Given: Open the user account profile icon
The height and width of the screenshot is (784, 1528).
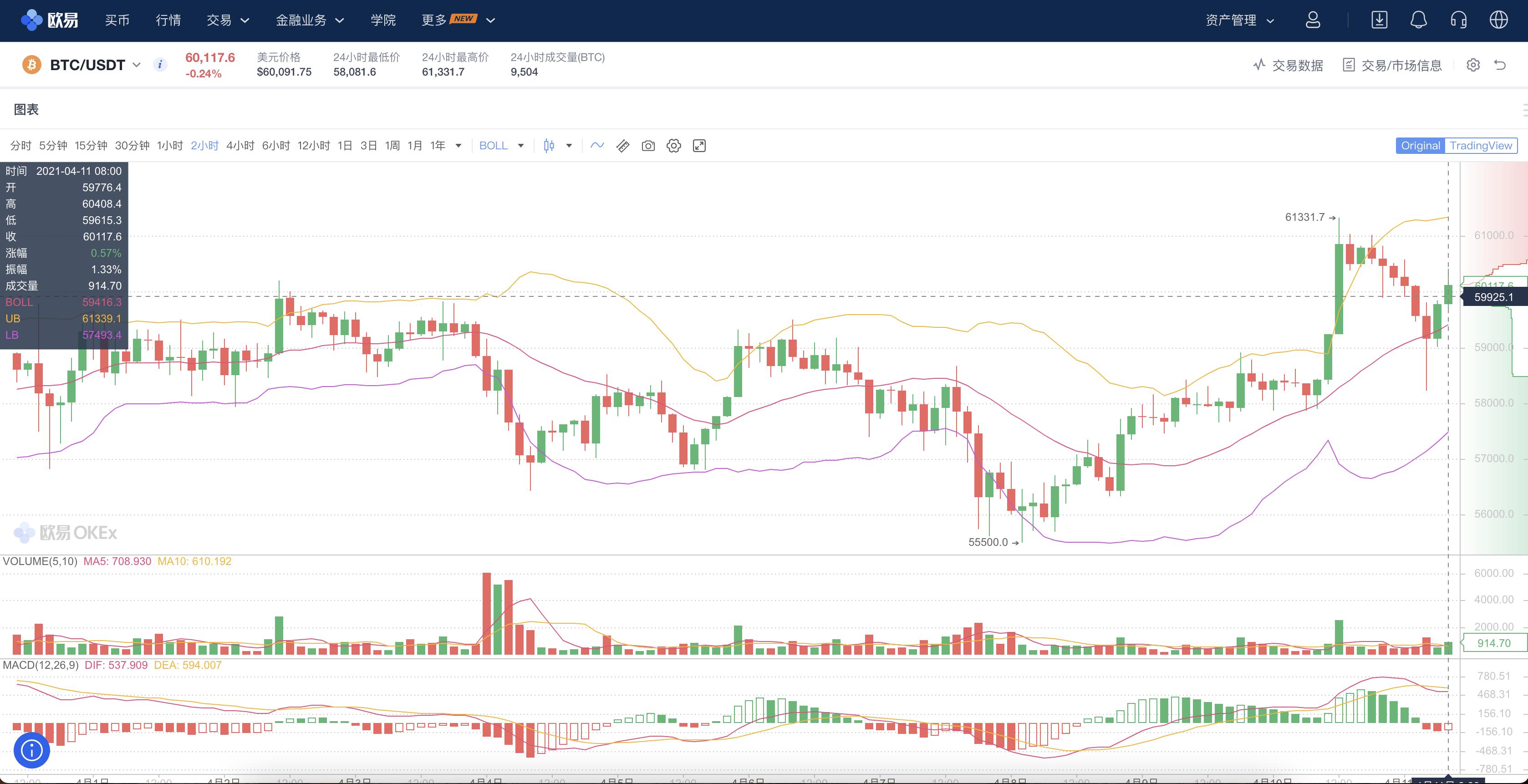Looking at the screenshot, I should coord(1313,20).
